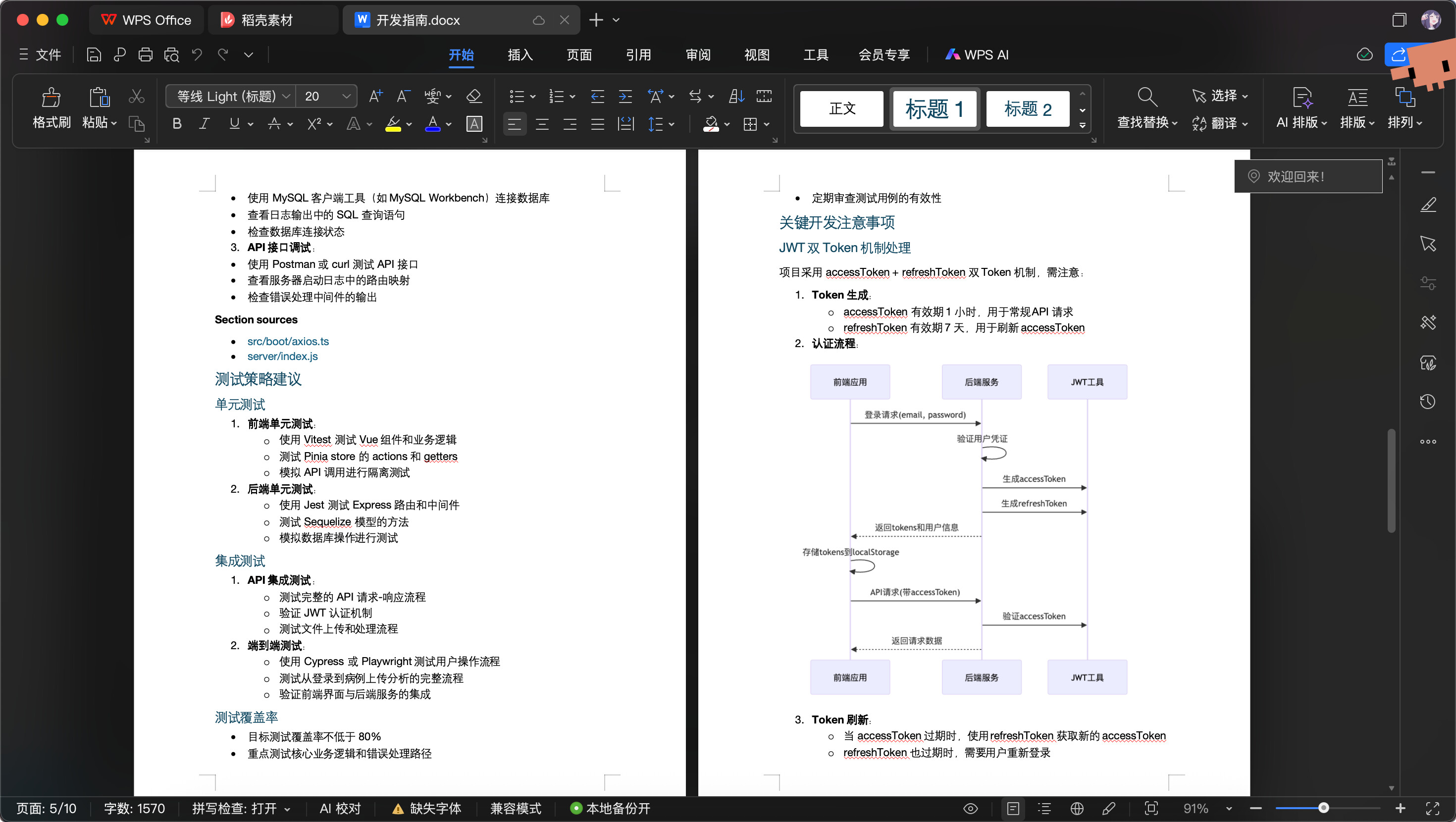Open the 页面 (Page) tab
The image size is (1456, 822).
[x=579, y=55]
